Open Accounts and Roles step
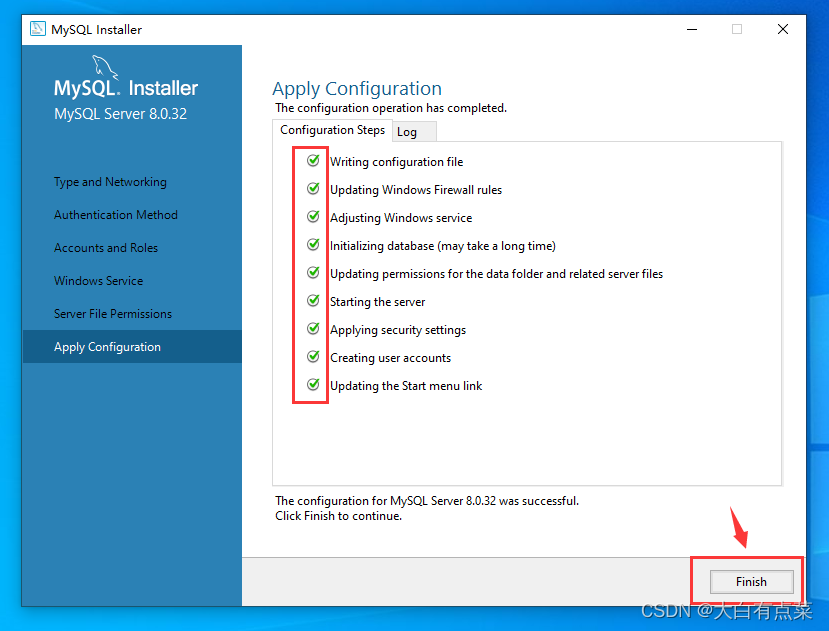Viewport: 829px width, 631px height. click(x=106, y=248)
